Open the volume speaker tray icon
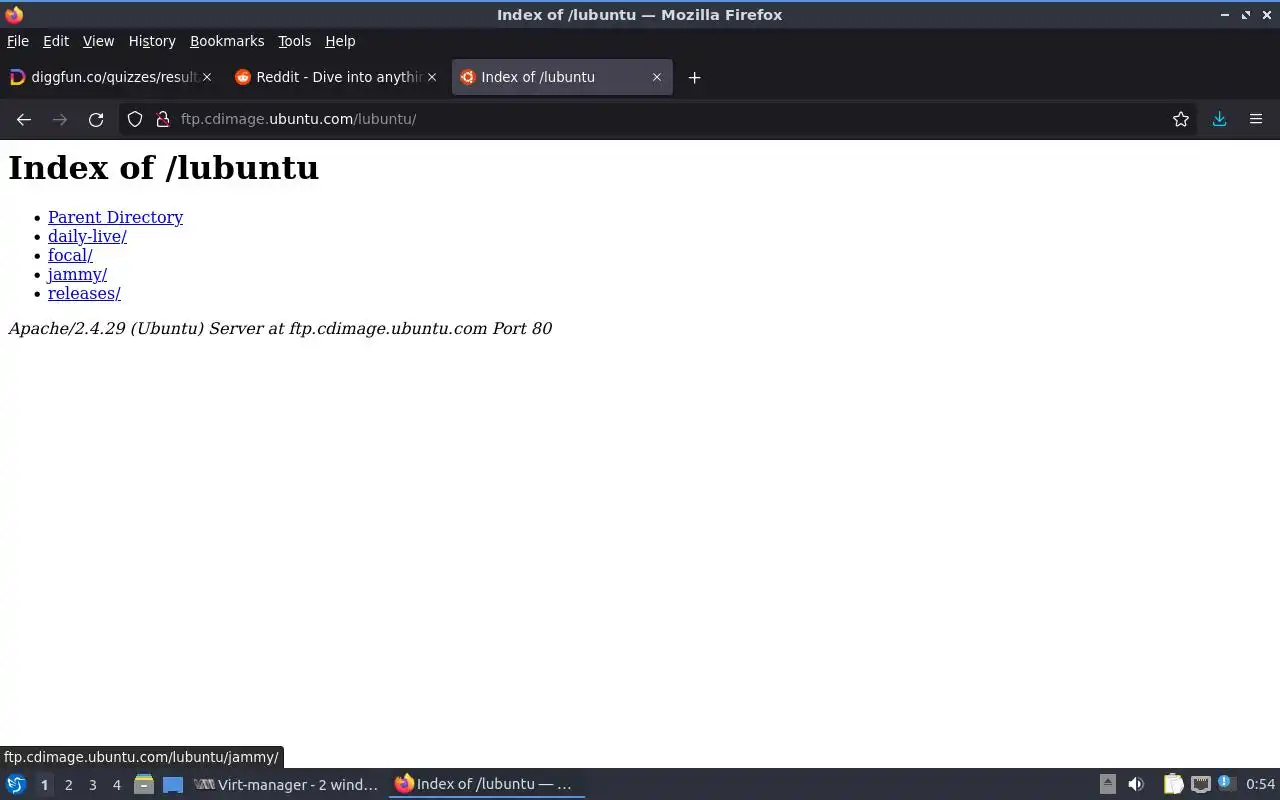The width and height of the screenshot is (1280, 800). point(1136,784)
